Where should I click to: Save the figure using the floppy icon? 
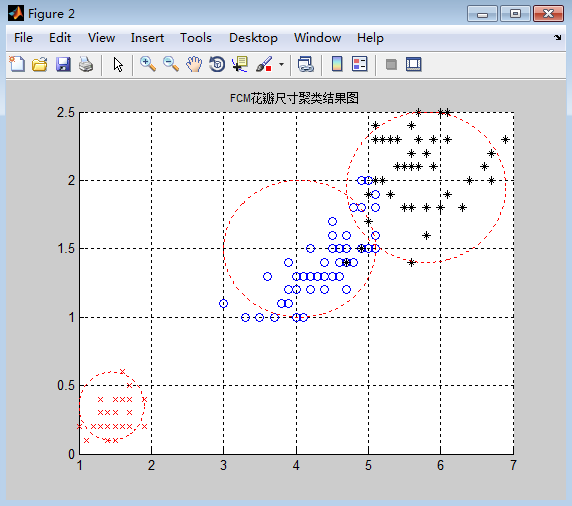(63, 65)
